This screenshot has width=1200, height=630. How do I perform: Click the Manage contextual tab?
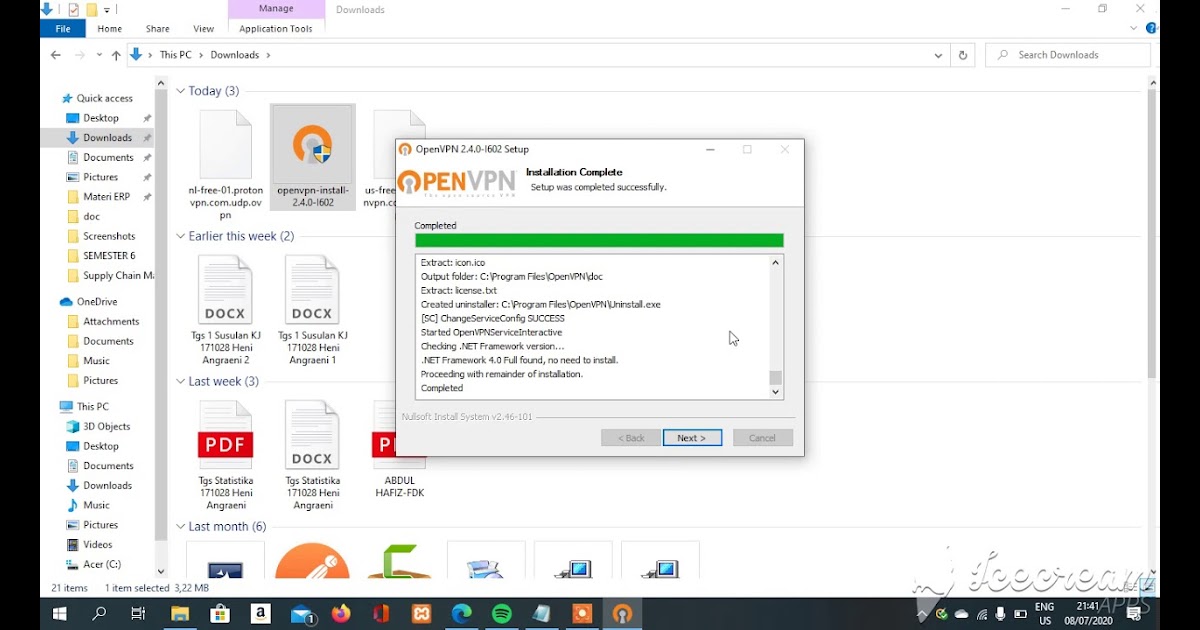click(276, 9)
